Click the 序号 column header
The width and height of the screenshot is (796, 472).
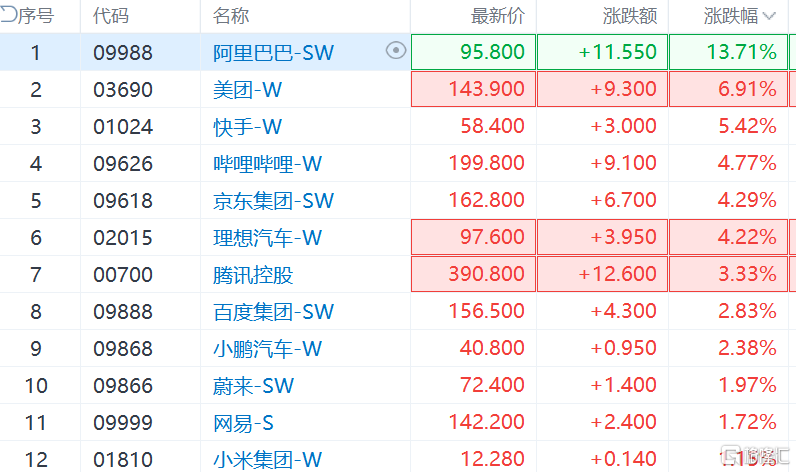34,16
